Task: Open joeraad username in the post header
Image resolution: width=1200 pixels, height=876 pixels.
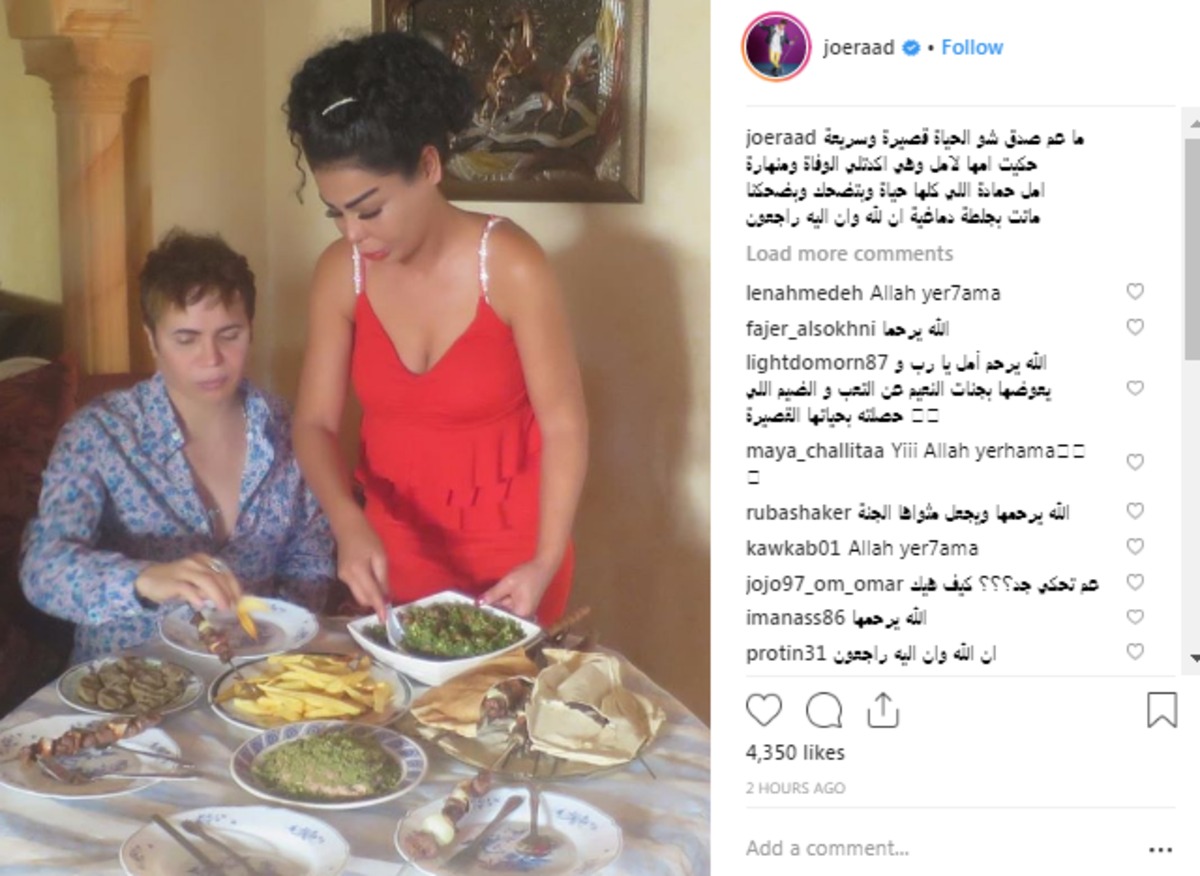Action: [858, 47]
